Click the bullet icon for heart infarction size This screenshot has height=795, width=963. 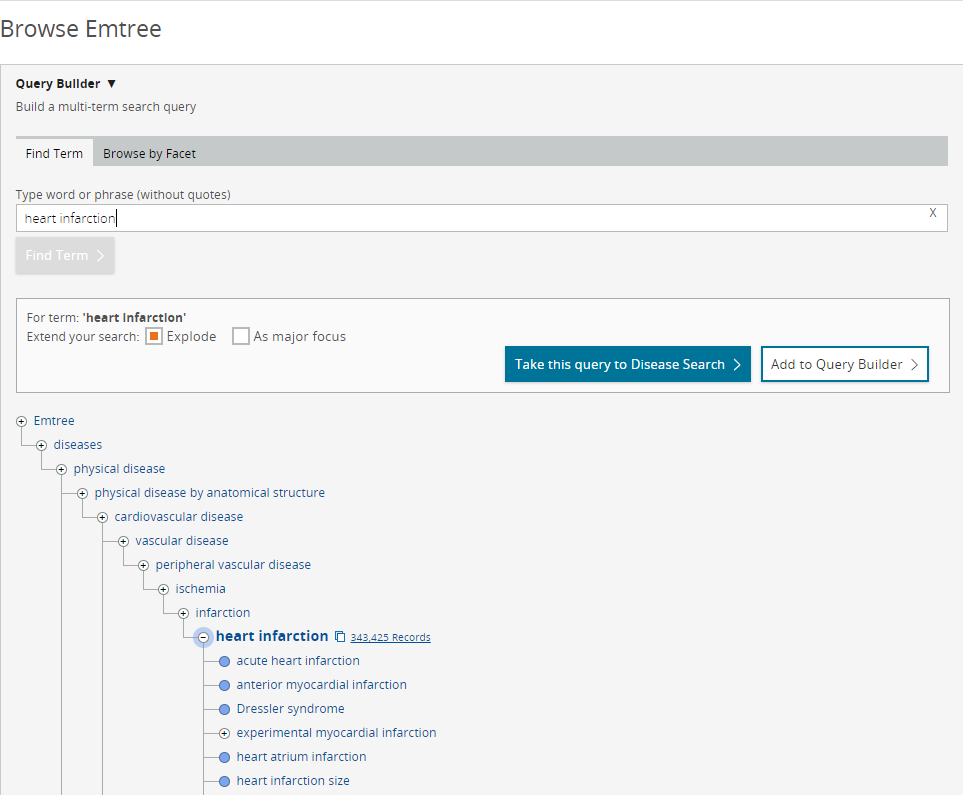point(224,781)
